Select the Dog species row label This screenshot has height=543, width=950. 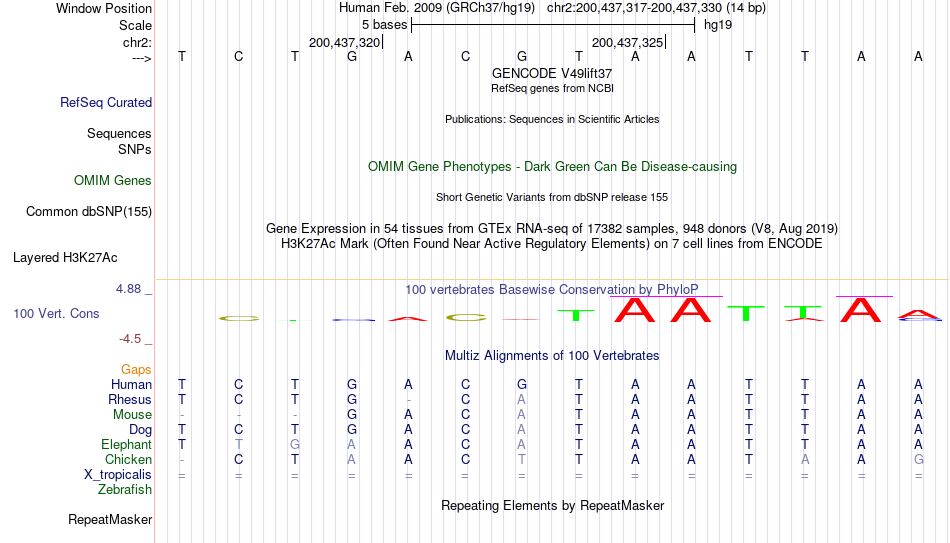pyautogui.click(x=141, y=430)
